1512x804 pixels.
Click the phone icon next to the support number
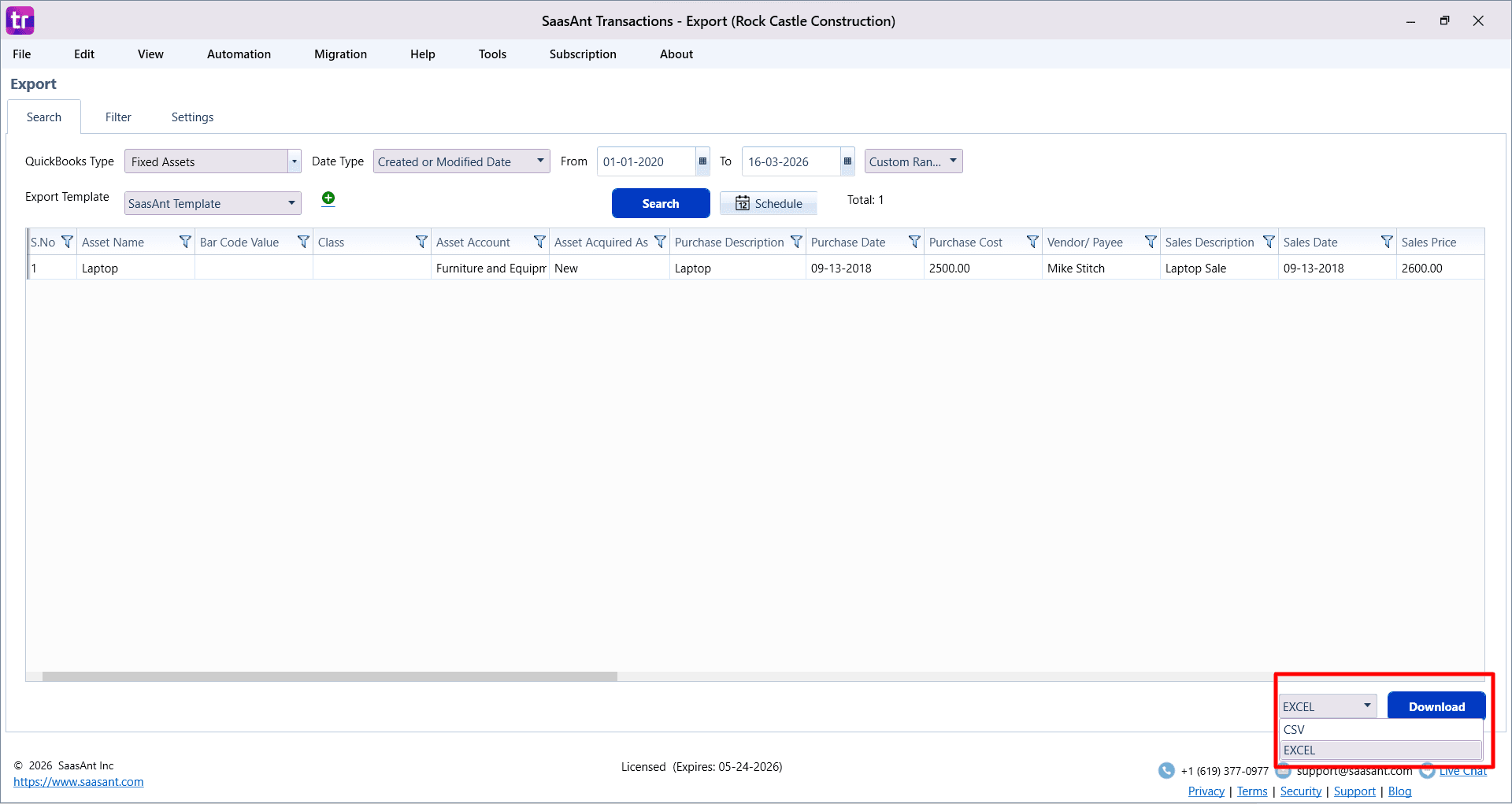[x=1166, y=770]
